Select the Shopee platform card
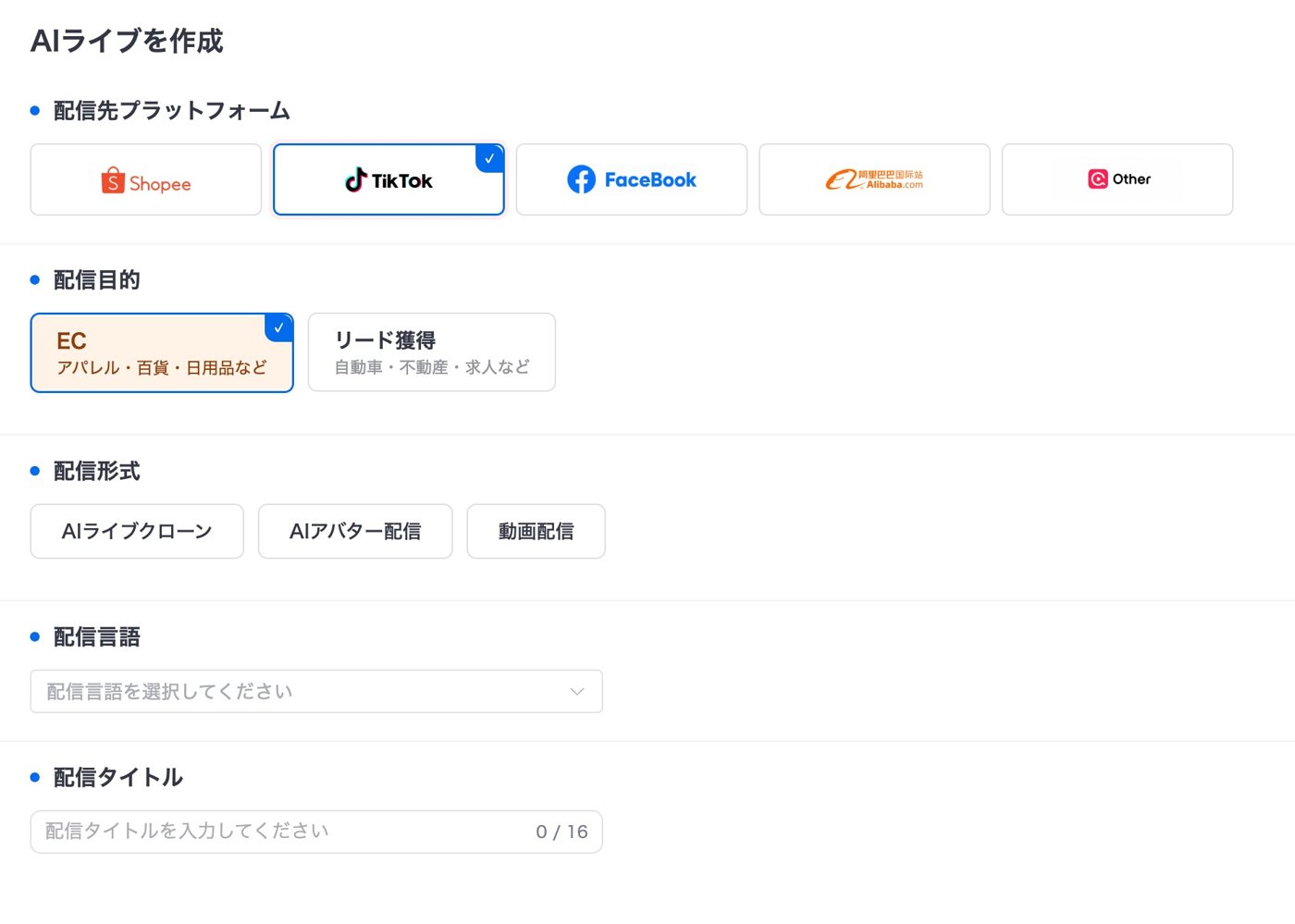The width and height of the screenshot is (1295, 924). [146, 179]
